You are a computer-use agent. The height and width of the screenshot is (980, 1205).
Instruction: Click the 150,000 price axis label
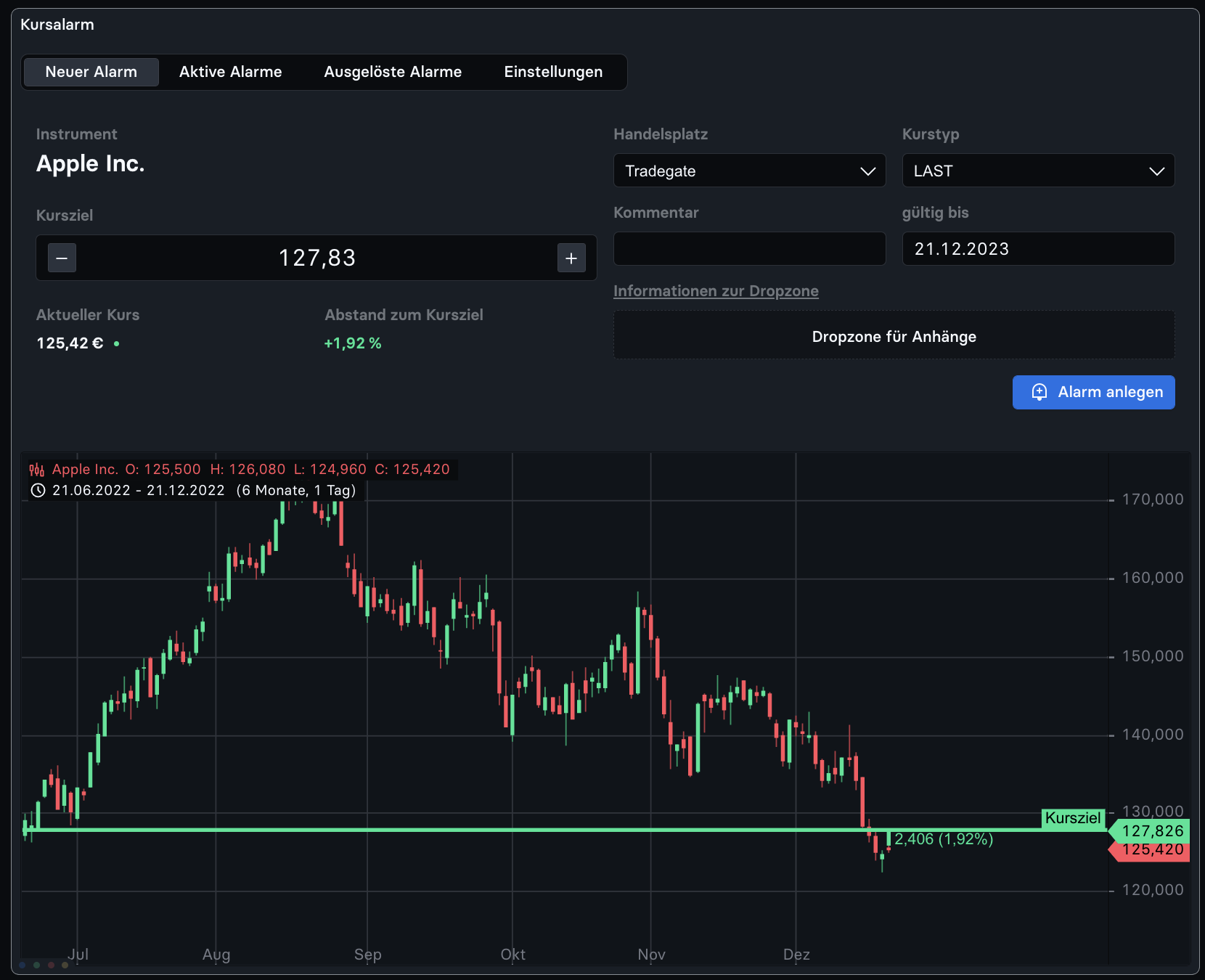coord(1152,656)
